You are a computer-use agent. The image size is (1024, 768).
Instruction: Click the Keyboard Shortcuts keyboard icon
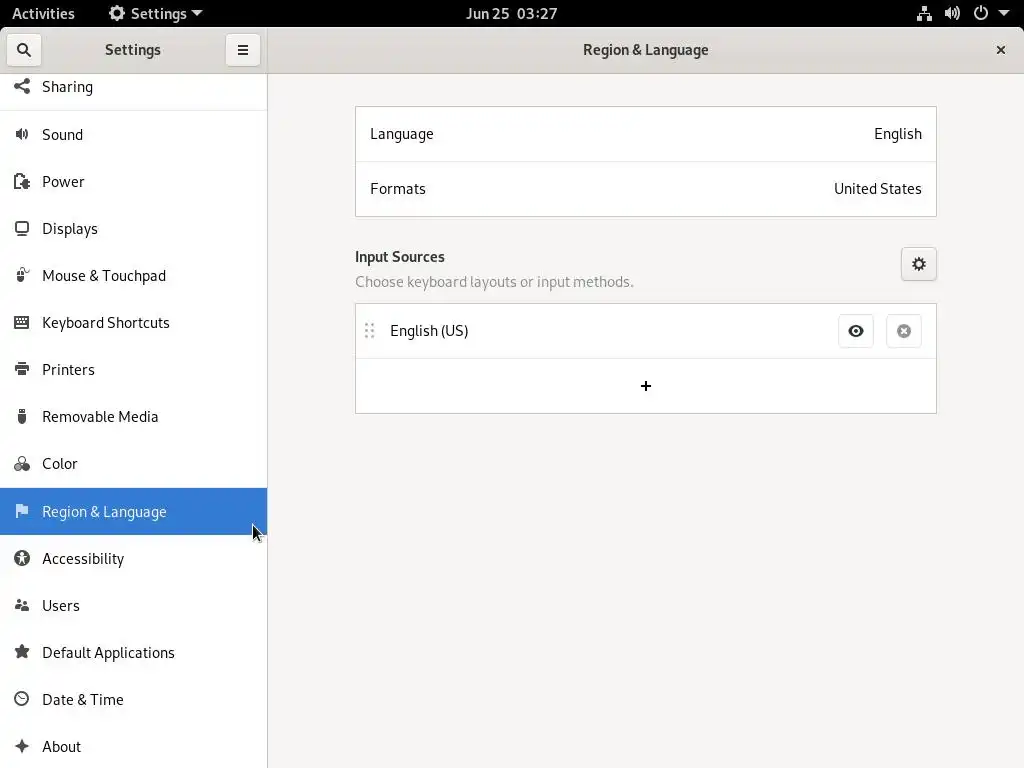click(x=22, y=322)
